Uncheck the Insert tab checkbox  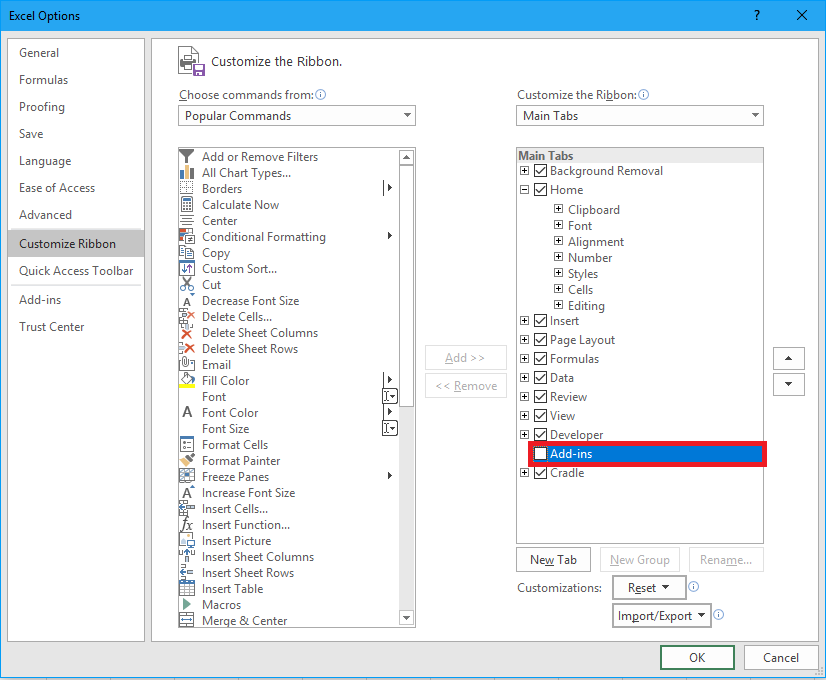coord(540,321)
